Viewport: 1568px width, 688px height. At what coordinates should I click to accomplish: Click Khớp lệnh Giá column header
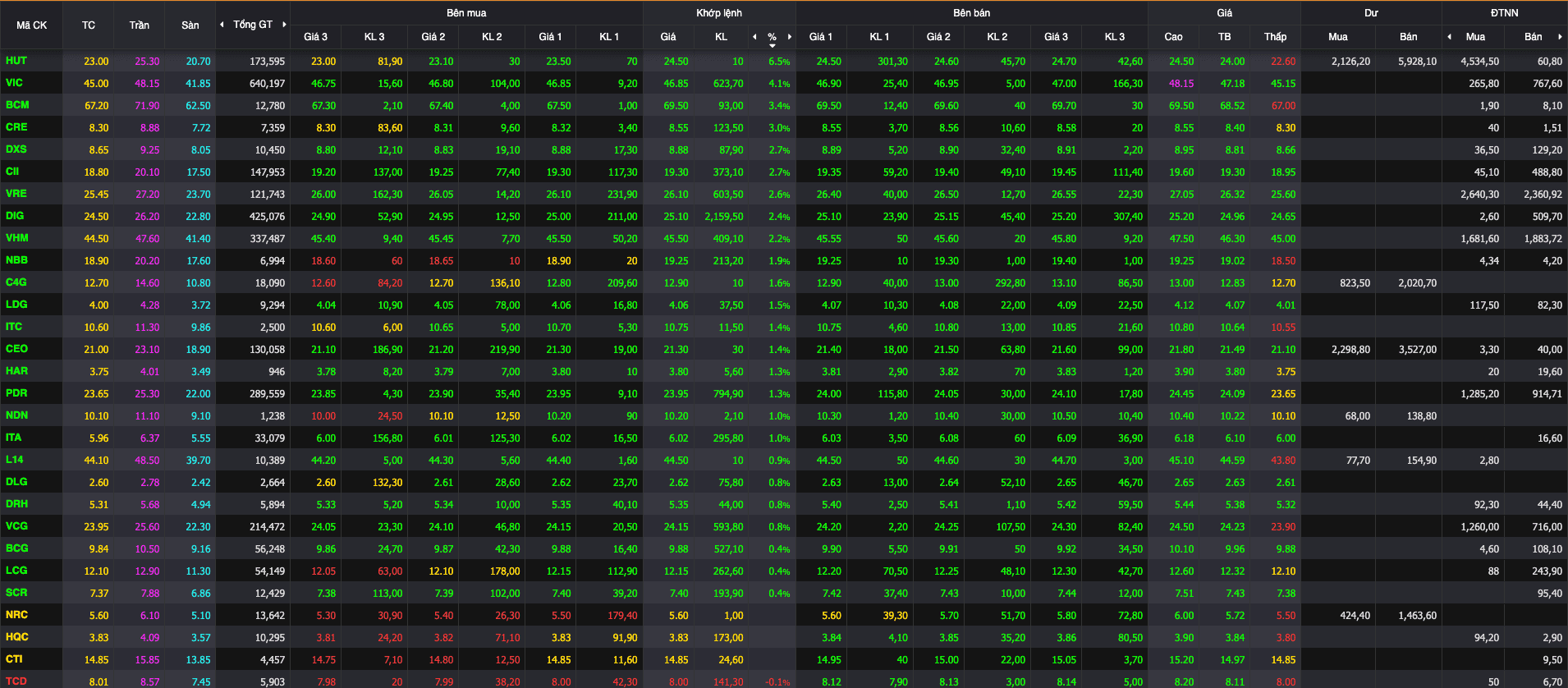click(x=668, y=37)
